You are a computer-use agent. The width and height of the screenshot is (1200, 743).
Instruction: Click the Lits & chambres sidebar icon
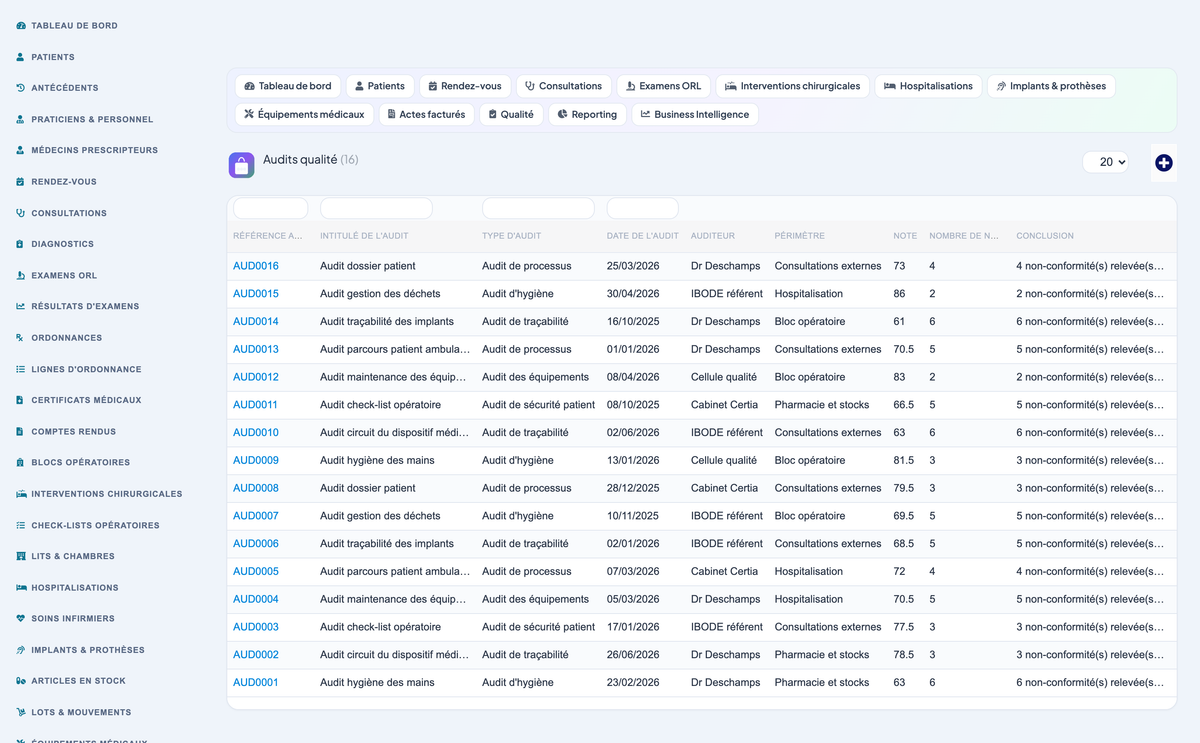(x=21, y=556)
